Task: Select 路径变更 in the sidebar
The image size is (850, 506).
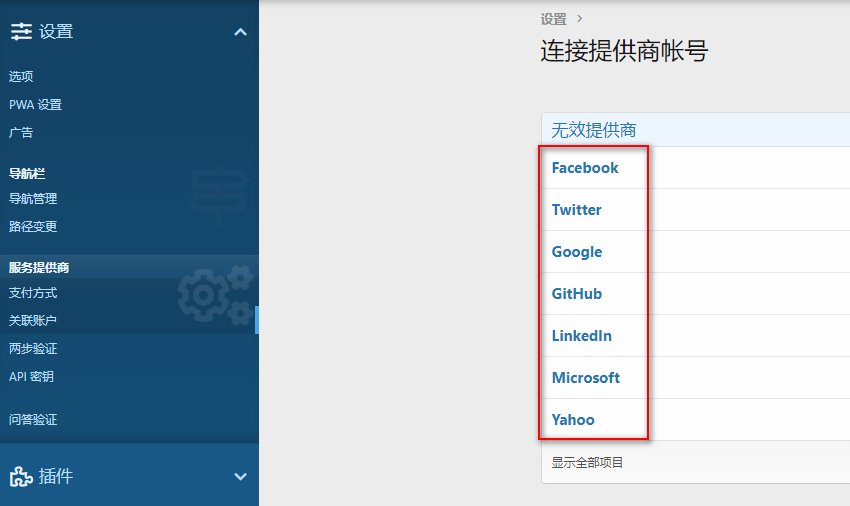Action: pos(33,226)
